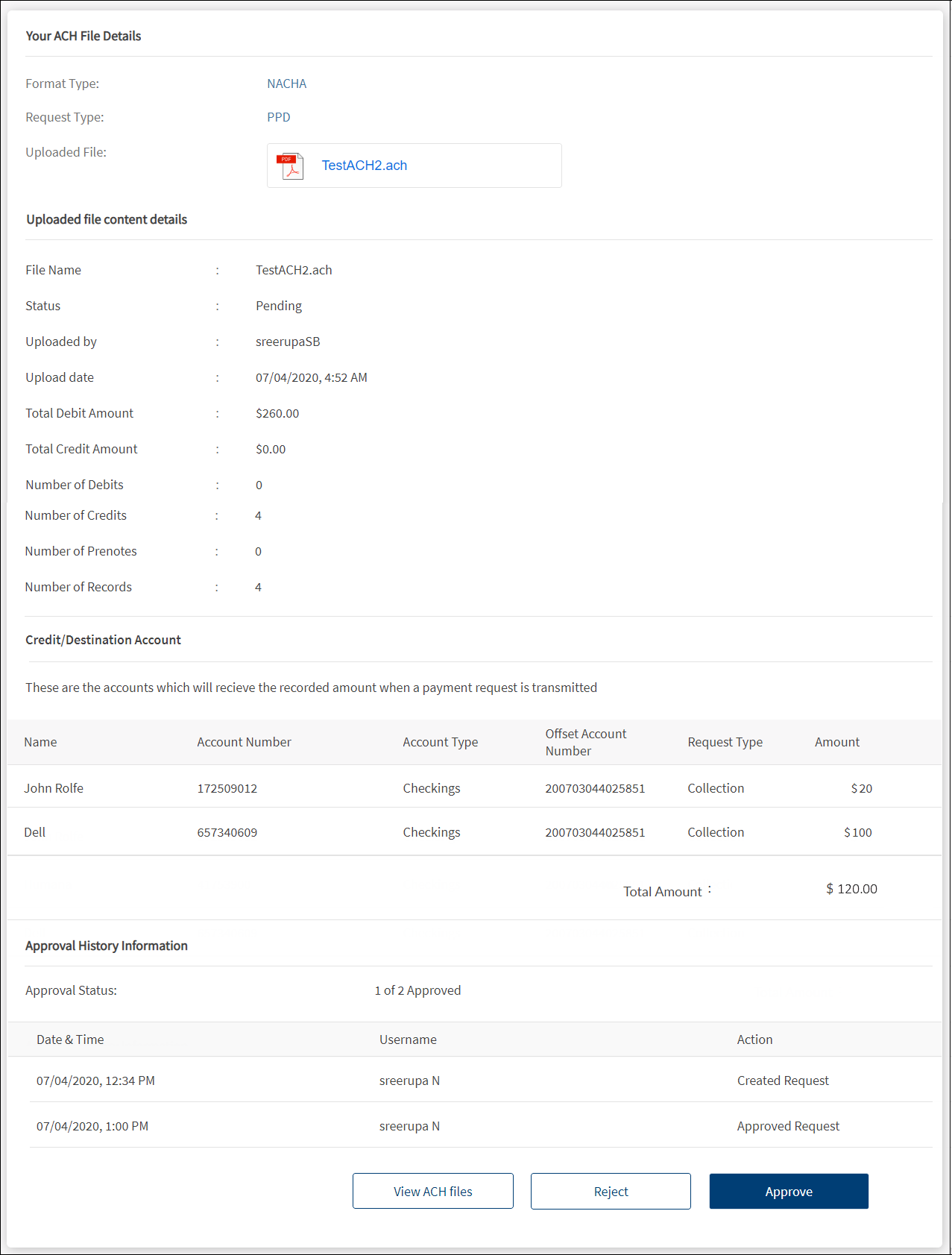
Task: Click the Amount column header
Action: pyautogui.click(x=836, y=742)
